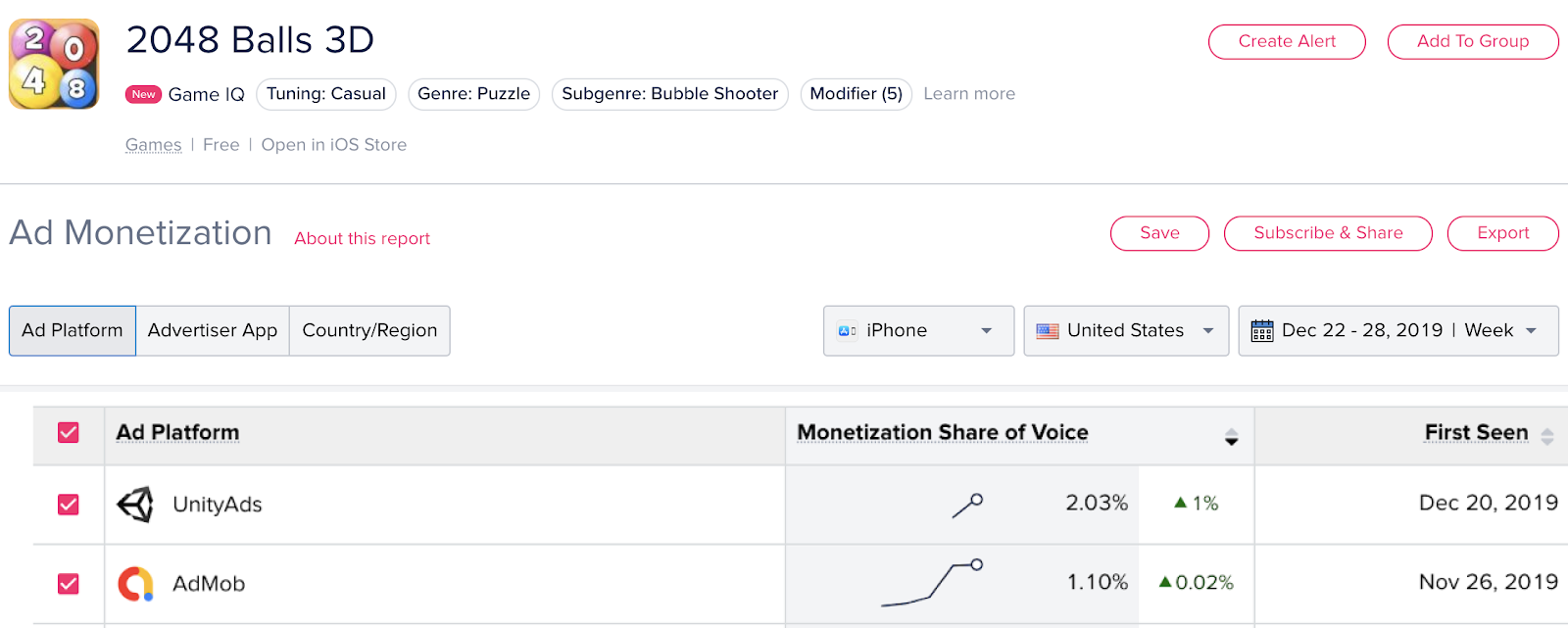Click the iPhone device icon
Screen dimensions: 1568x628
tap(848, 331)
